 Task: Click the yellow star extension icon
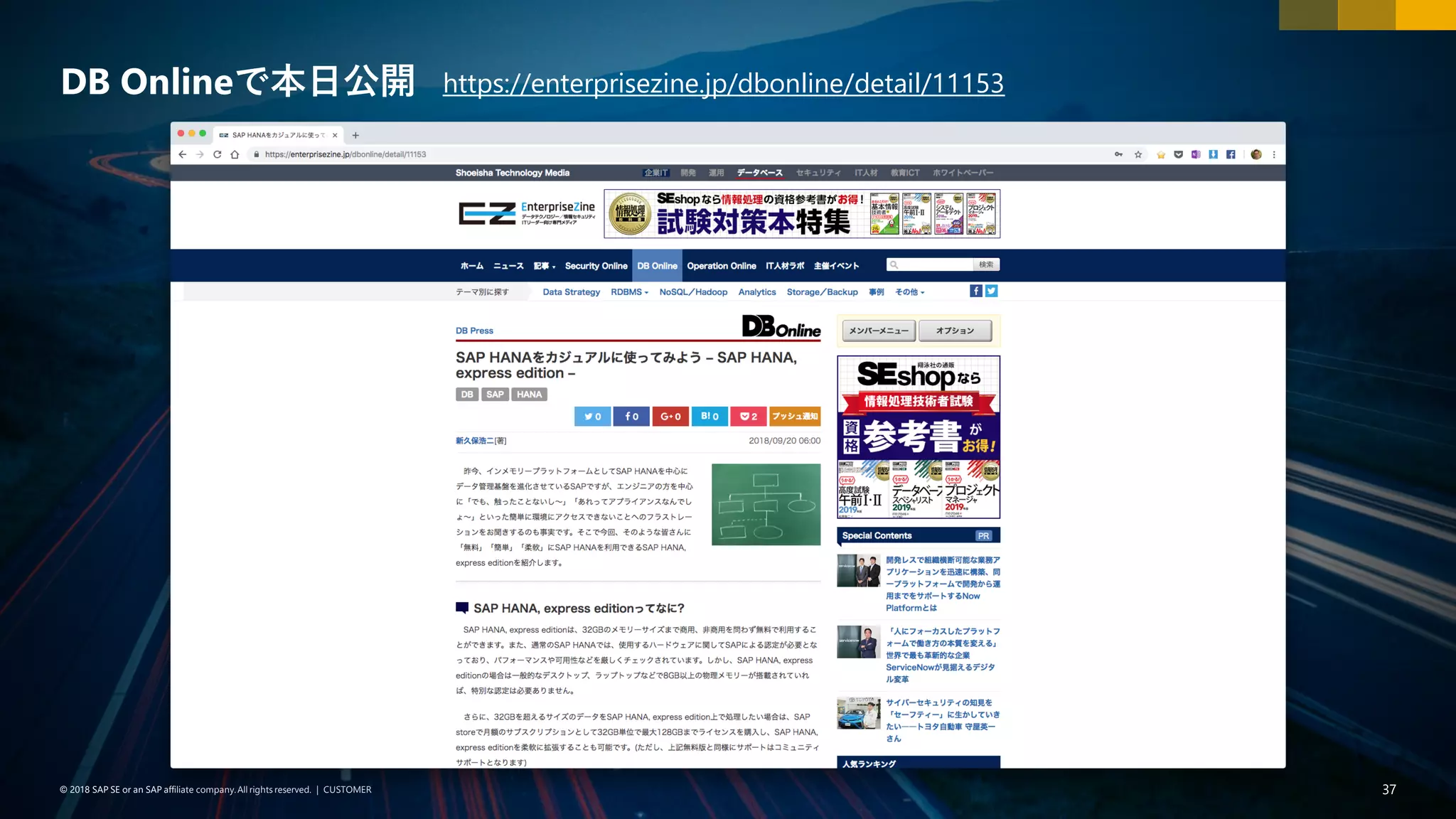[1161, 154]
